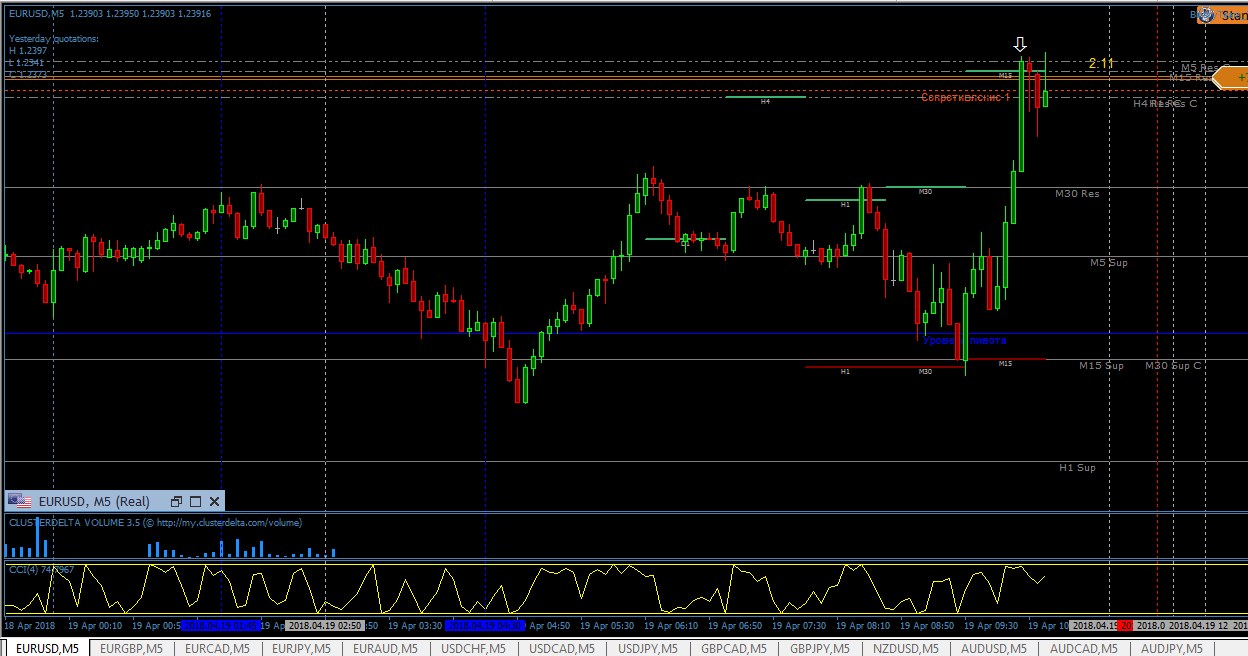Screen dimensions: 1248x656
Task: Click the H 1.2397 quotation value
Action: (28, 50)
